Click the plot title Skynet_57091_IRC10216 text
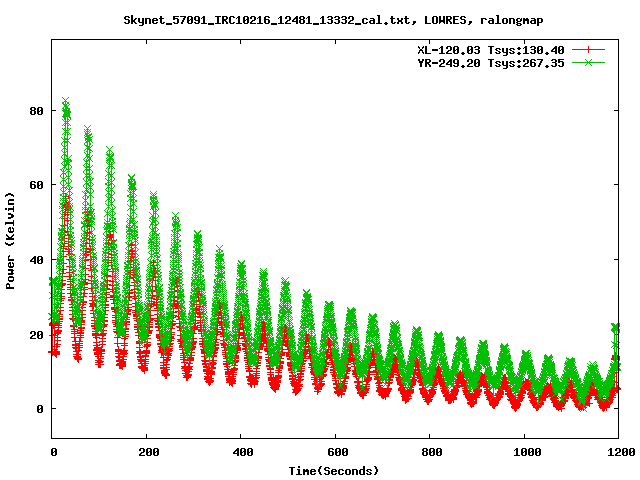Viewport: 640px width, 480px height. tap(333, 20)
